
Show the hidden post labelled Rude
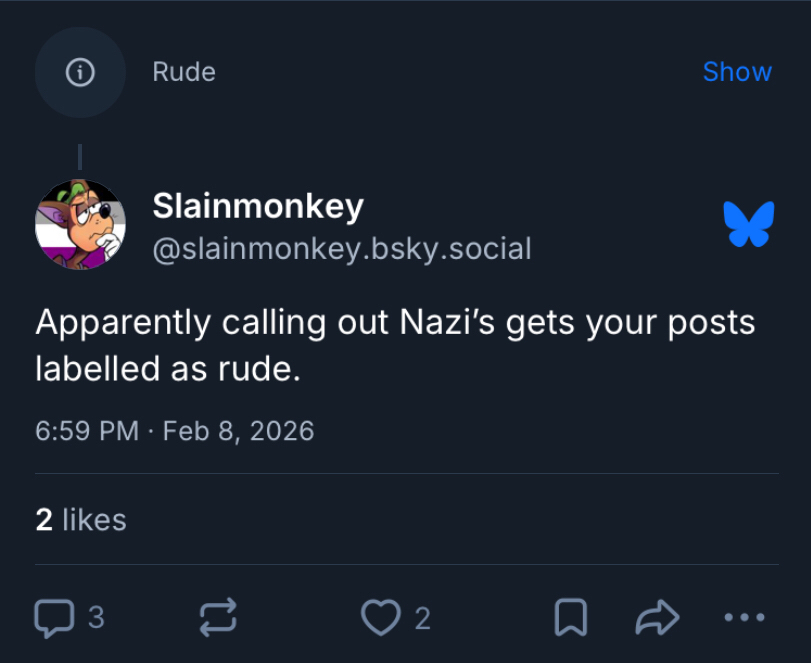(x=737, y=72)
